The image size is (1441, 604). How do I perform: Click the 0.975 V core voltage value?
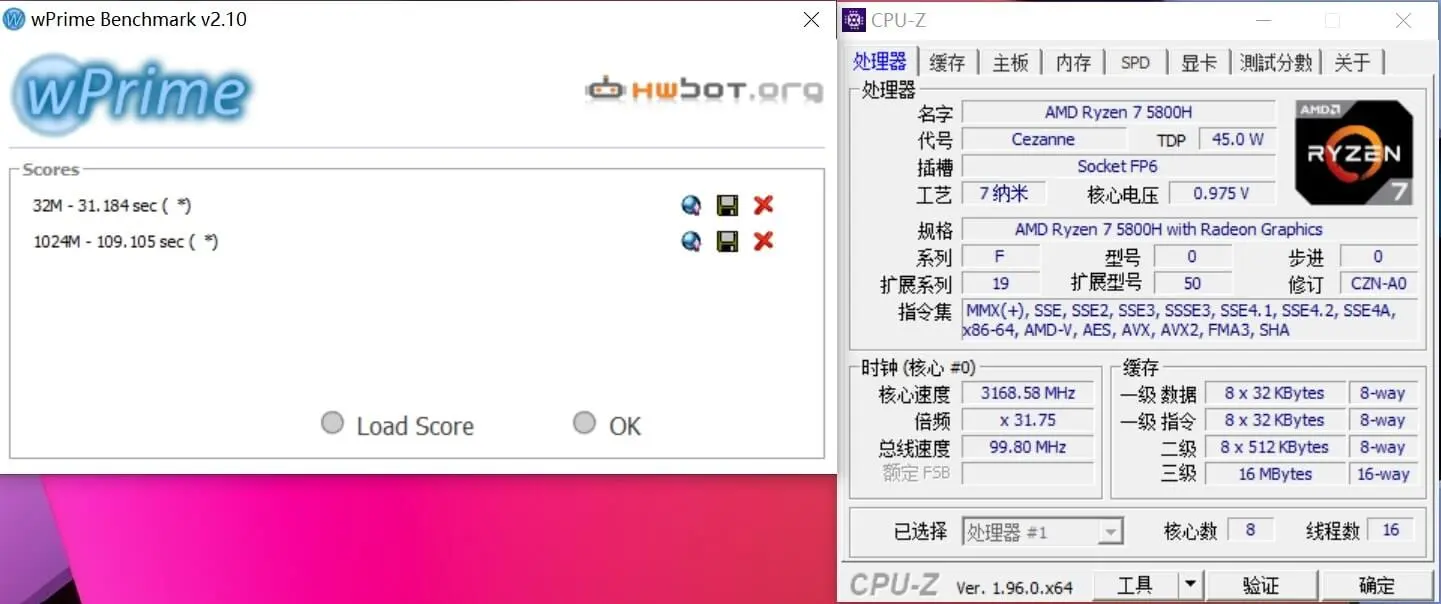[x=1221, y=193]
